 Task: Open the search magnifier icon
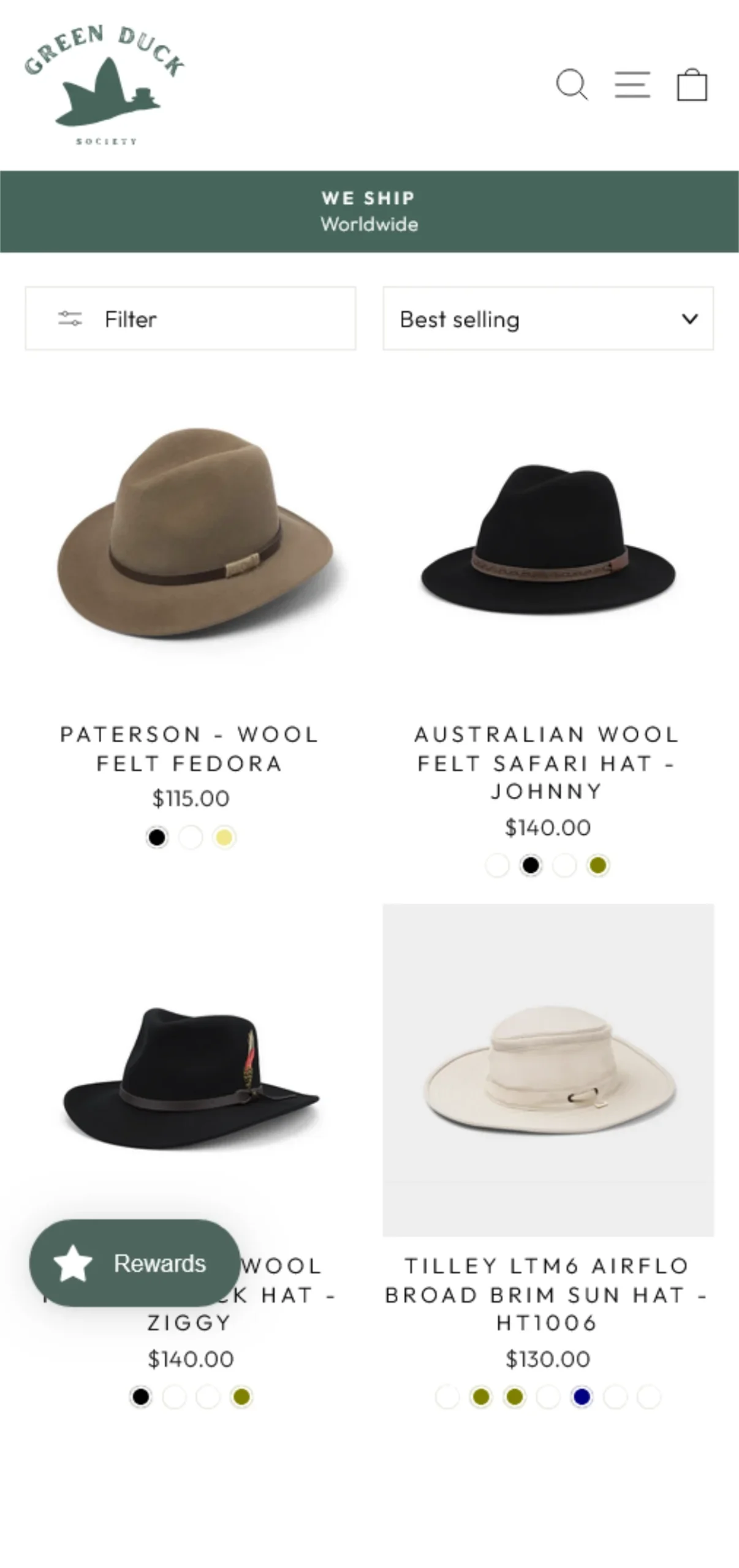[572, 84]
